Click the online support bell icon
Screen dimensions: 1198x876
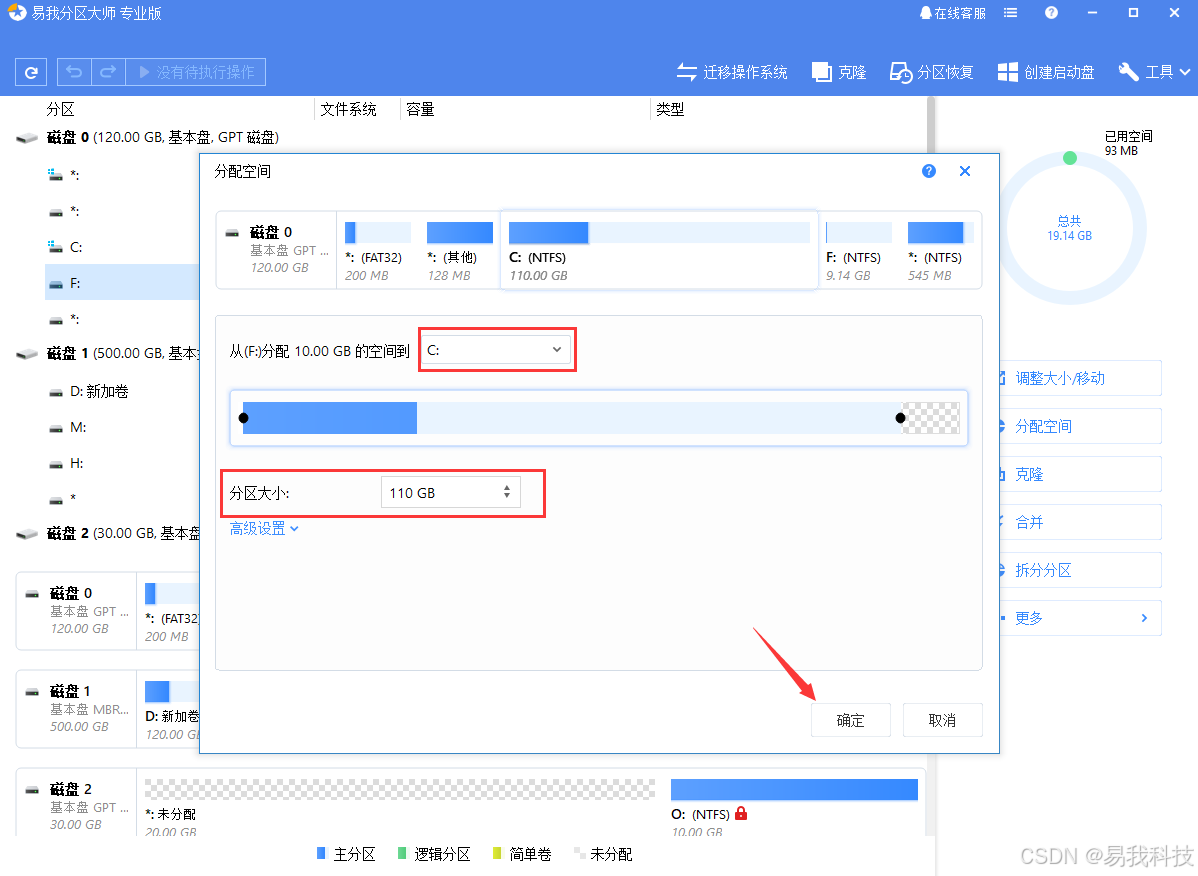tap(925, 13)
